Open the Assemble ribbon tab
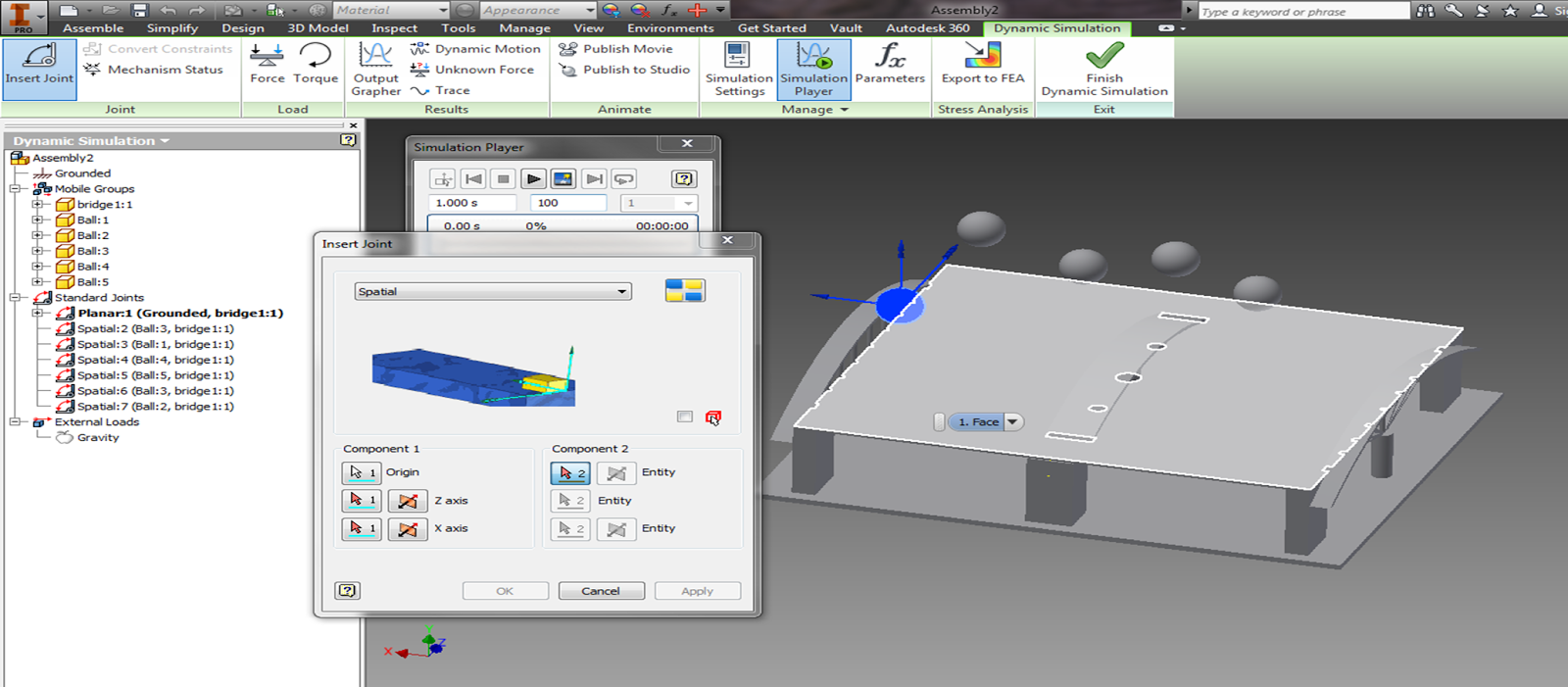 pyautogui.click(x=93, y=28)
